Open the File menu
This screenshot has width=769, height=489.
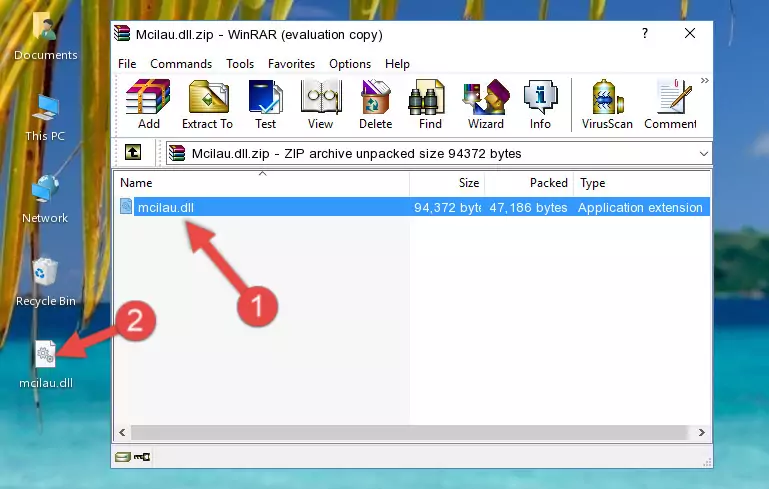pos(127,64)
